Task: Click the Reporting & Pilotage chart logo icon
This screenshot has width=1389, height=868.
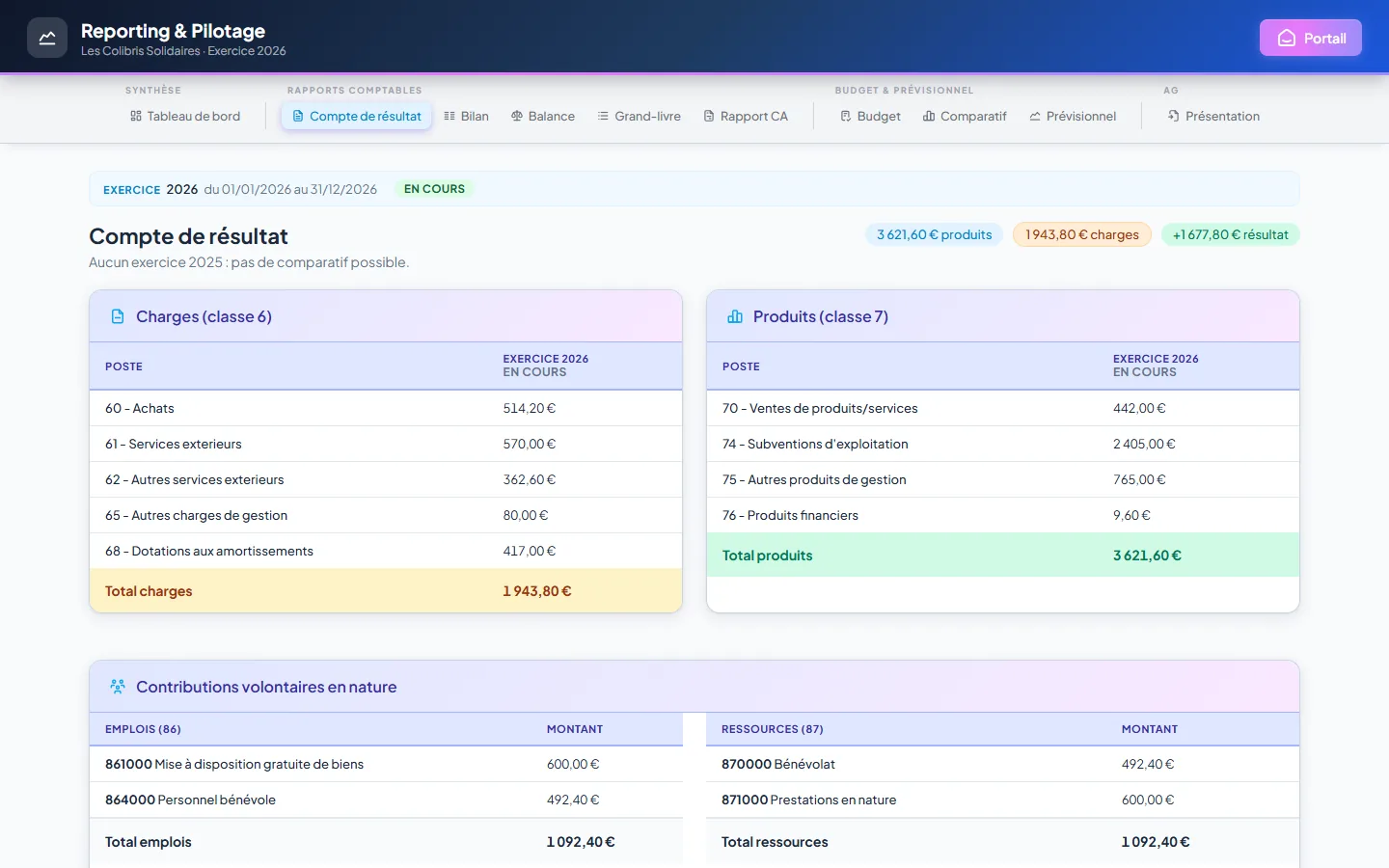Action: 47,38
